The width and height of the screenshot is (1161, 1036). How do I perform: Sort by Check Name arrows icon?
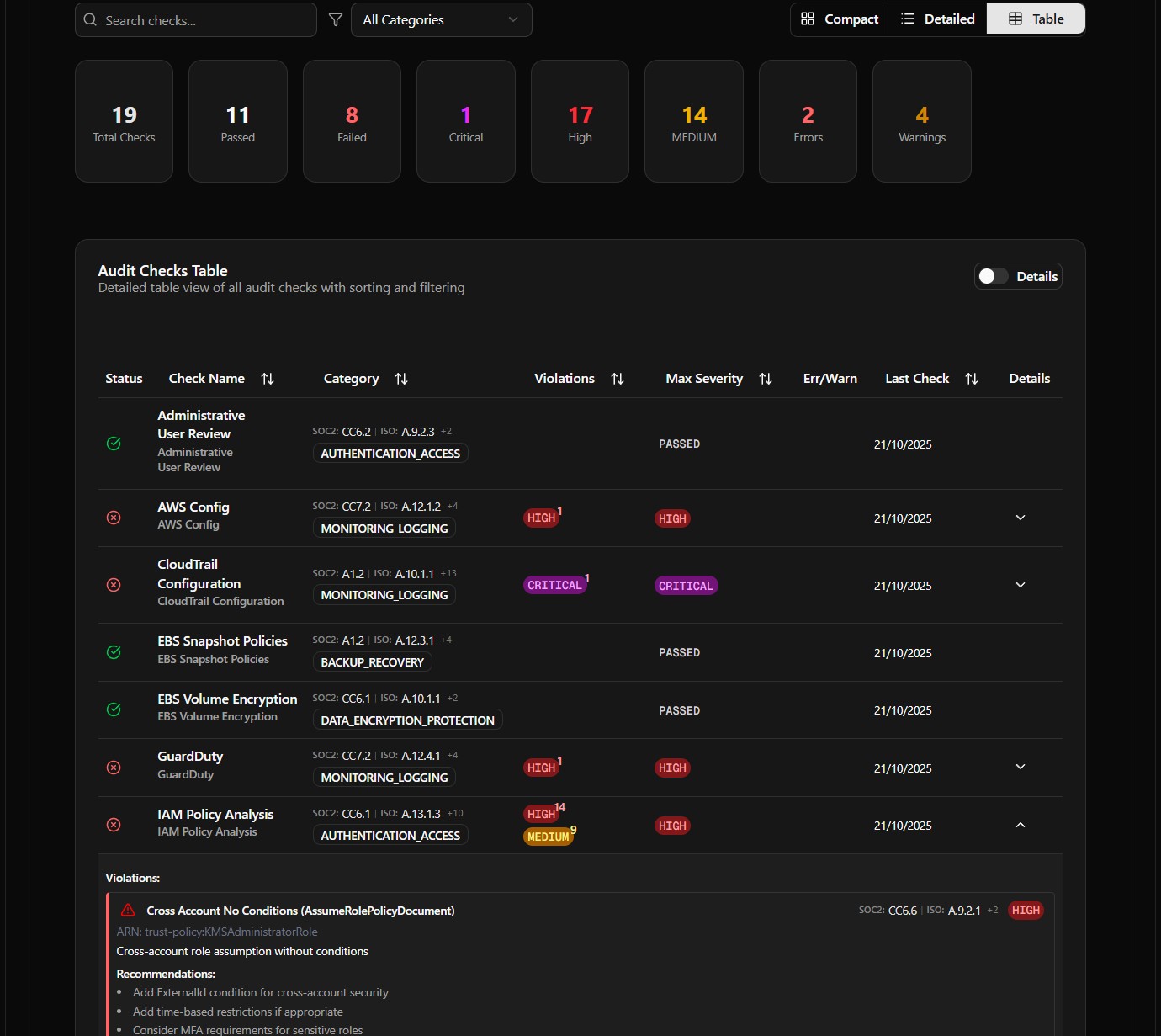click(x=268, y=379)
